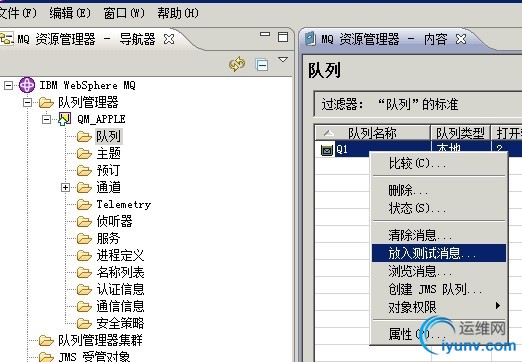
Task: Select the 预订 folder in tree
Action: pyautogui.click(x=108, y=170)
